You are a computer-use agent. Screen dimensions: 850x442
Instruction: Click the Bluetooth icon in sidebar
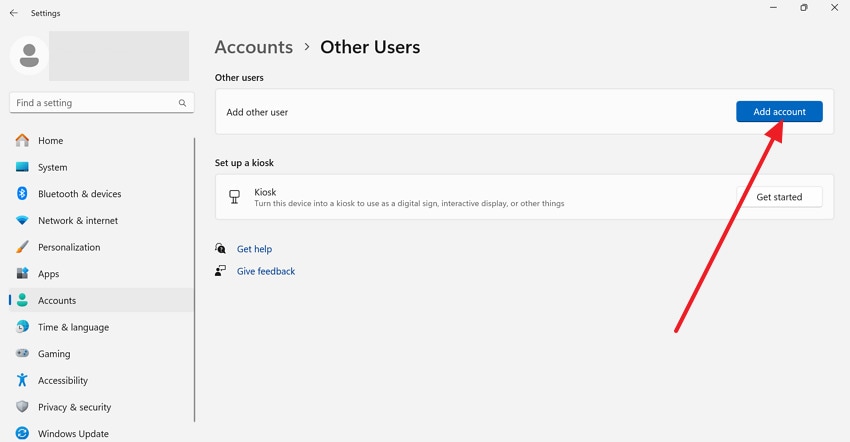coord(22,194)
